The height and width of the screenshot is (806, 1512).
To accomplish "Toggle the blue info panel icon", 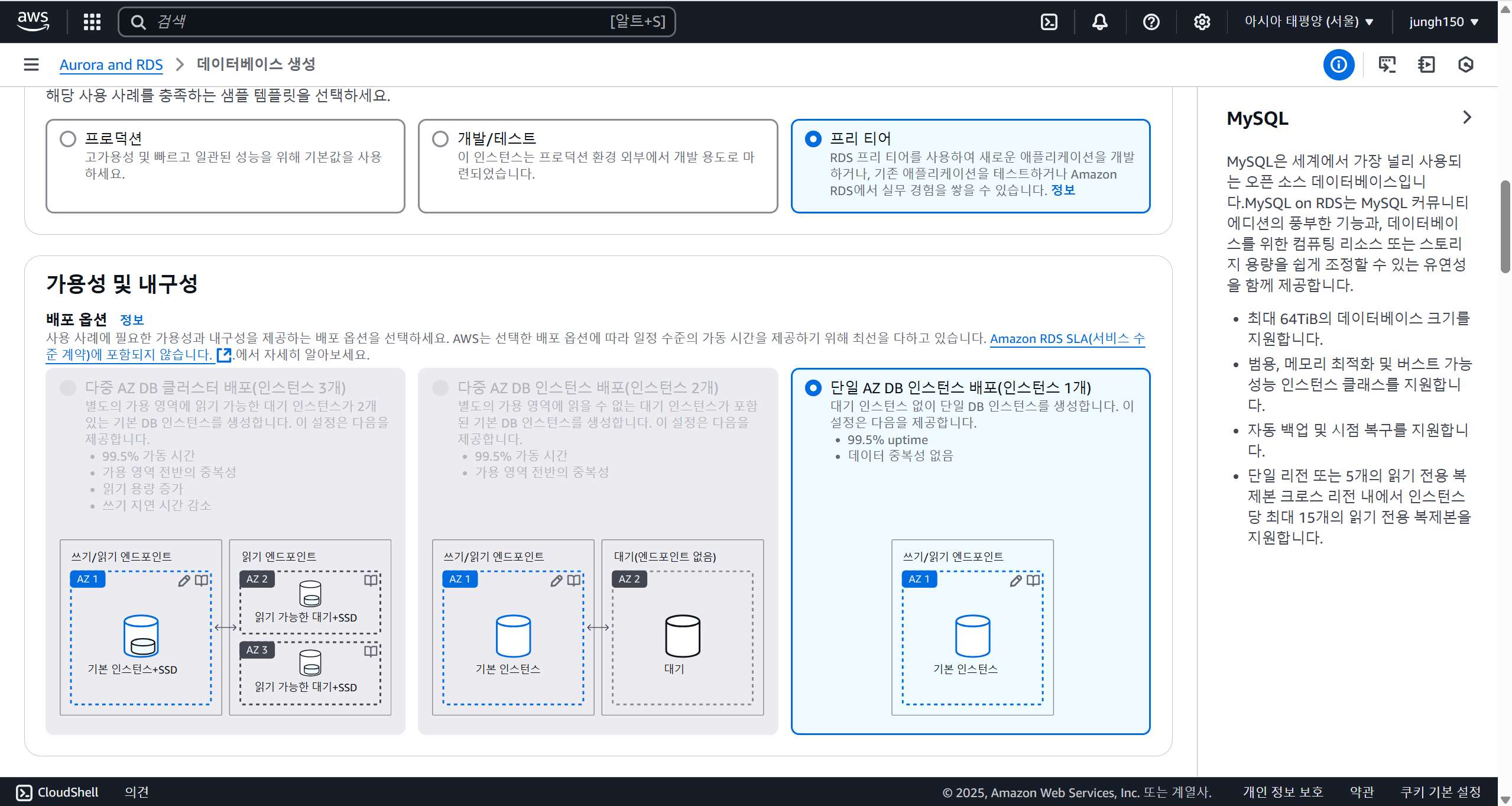I will [x=1338, y=64].
